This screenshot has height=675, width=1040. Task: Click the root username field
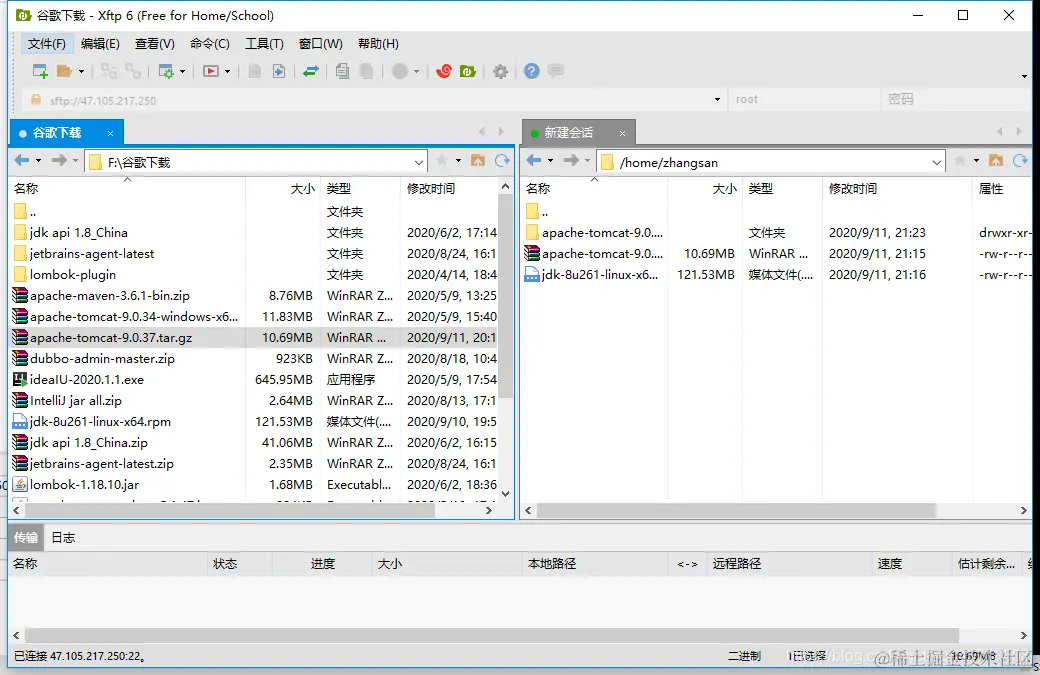point(804,99)
